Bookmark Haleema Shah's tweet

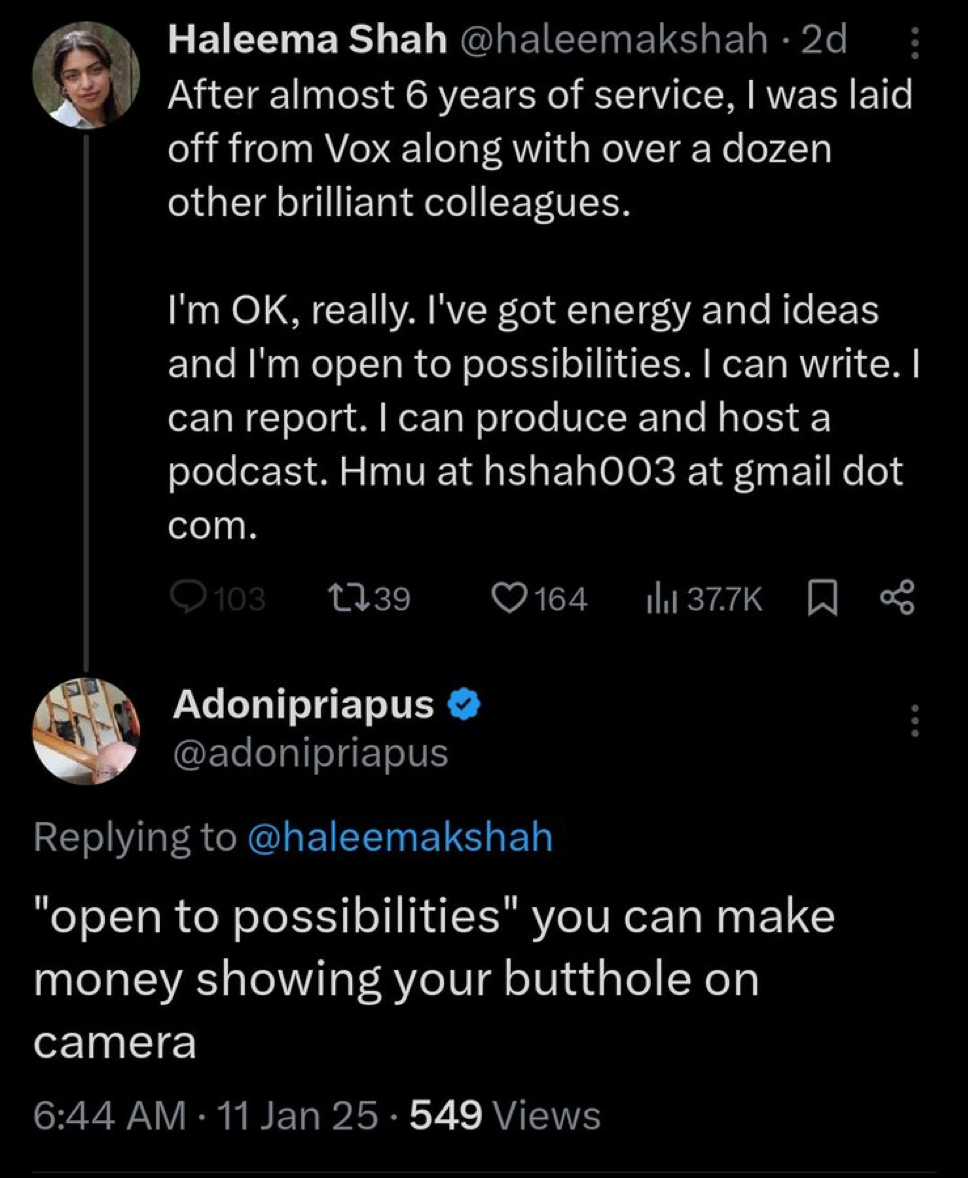point(820,598)
